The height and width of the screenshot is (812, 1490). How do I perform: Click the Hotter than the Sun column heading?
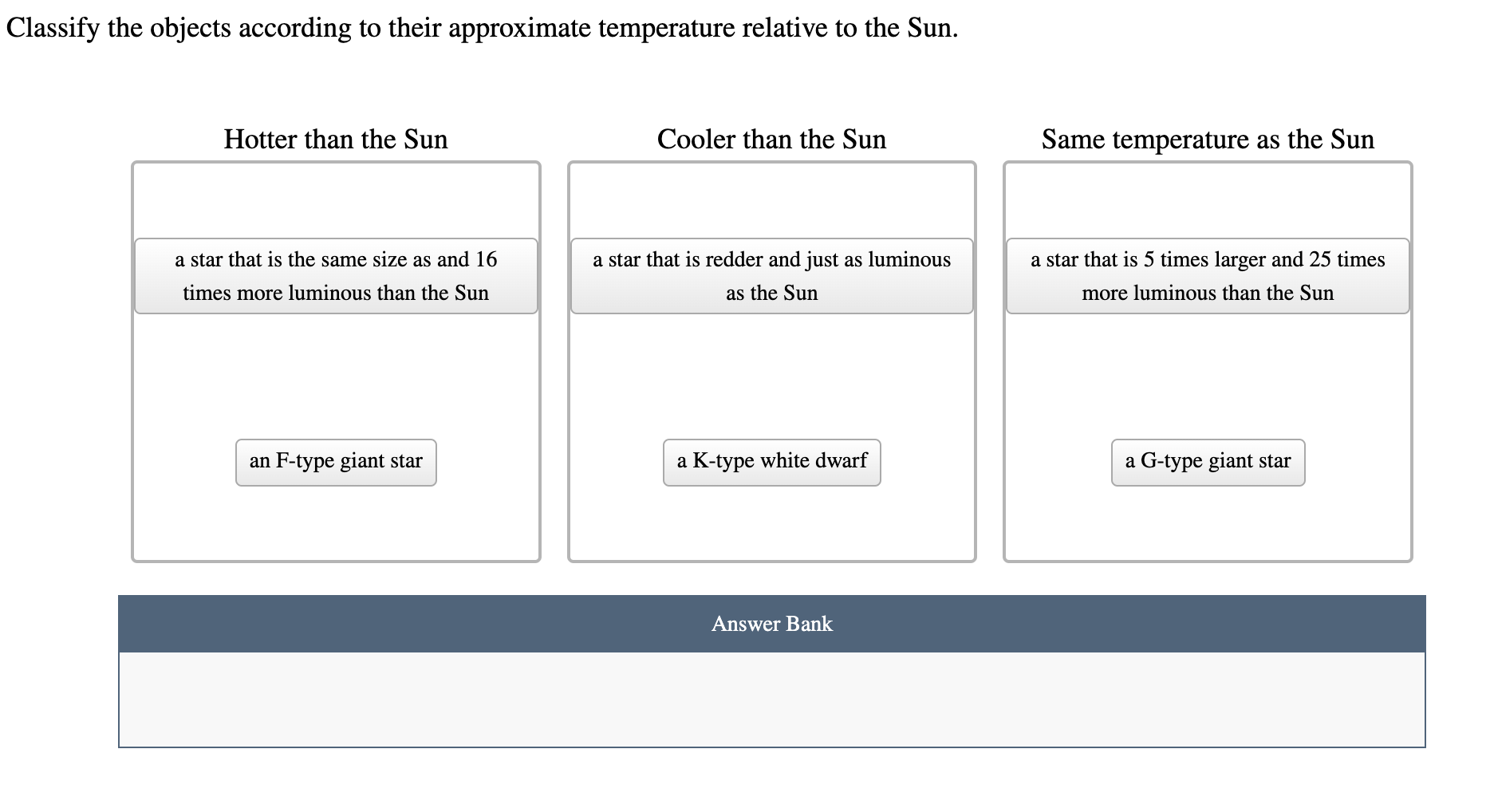335,139
